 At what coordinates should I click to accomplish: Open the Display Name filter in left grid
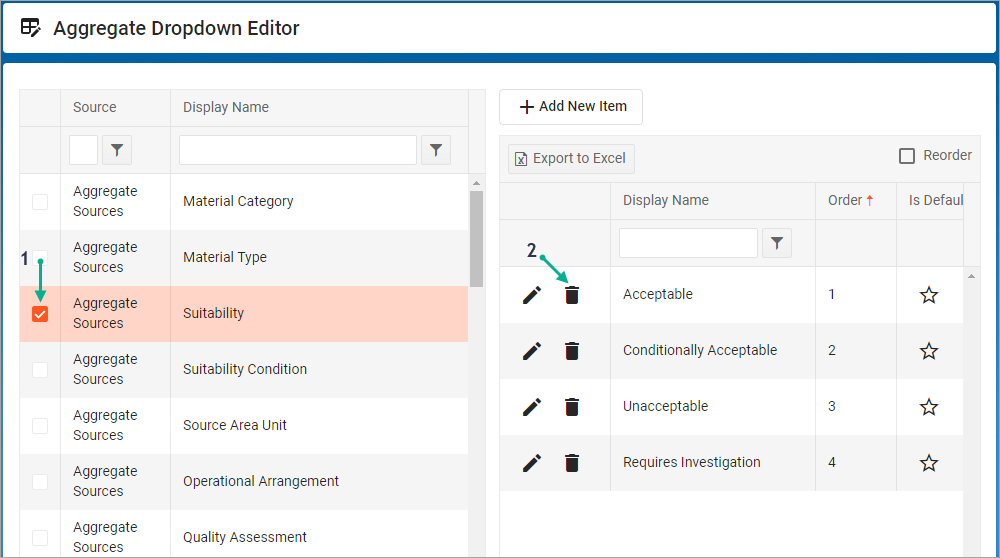(x=436, y=150)
